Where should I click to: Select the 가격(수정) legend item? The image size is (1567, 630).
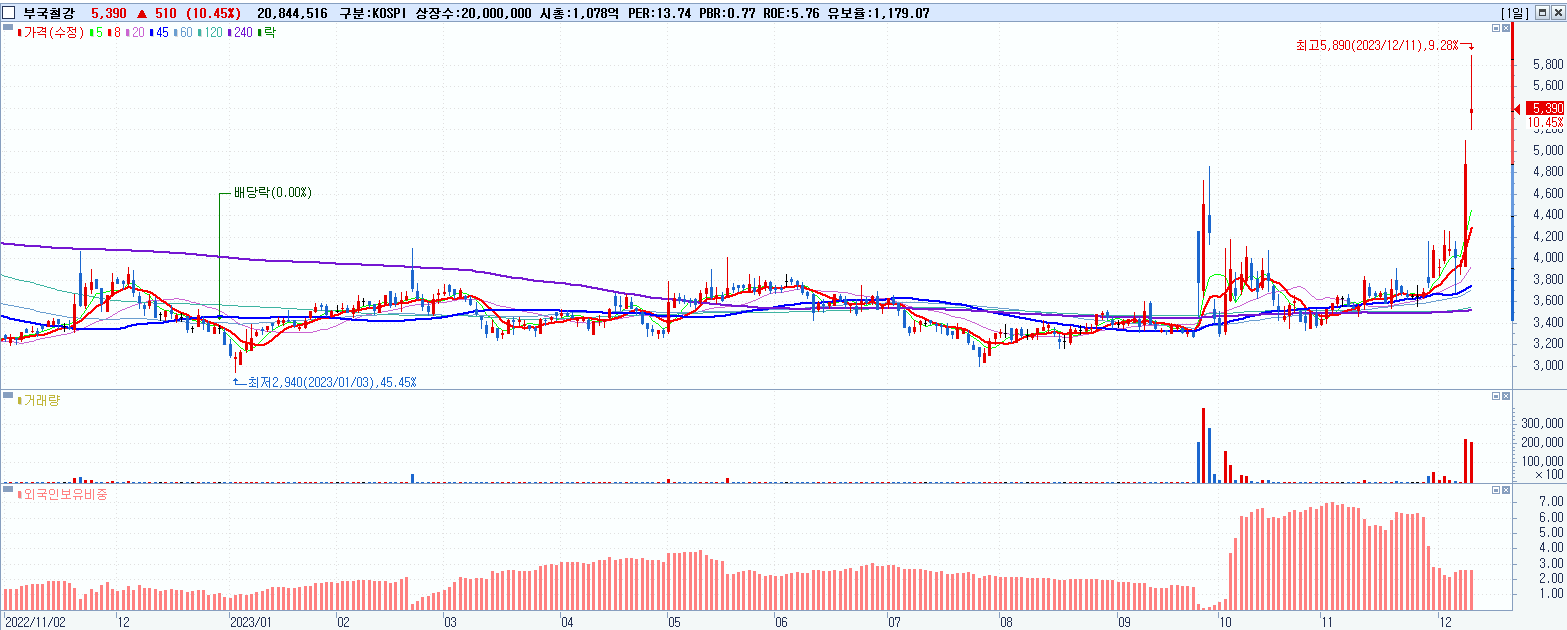tap(51, 32)
